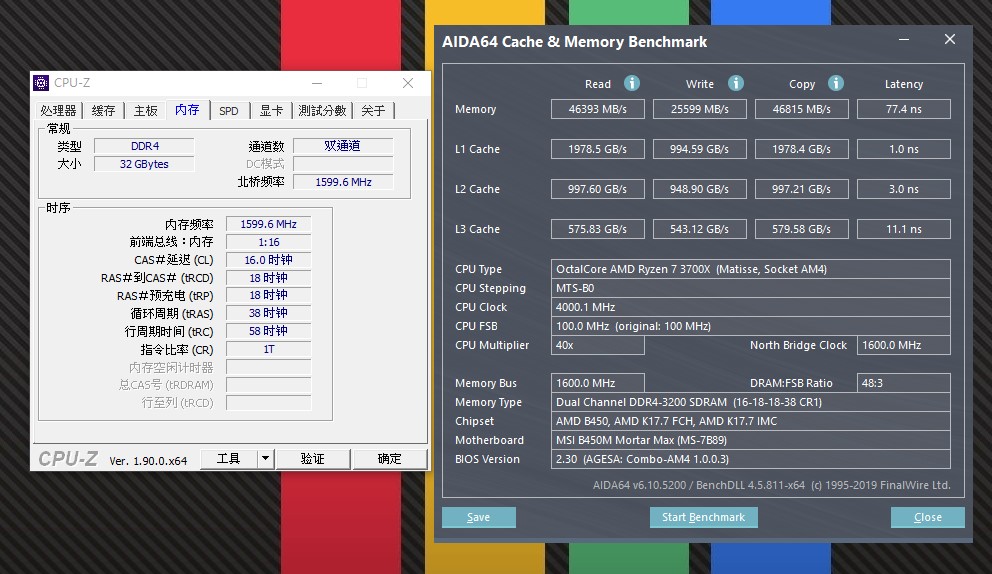Switch to the 缓存 tab in CPU-Z
The height and width of the screenshot is (574, 992).
pyautogui.click(x=103, y=111)
